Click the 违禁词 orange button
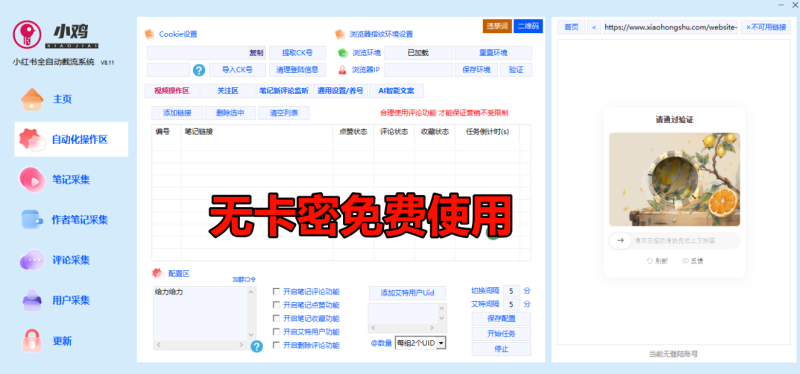 497,26
